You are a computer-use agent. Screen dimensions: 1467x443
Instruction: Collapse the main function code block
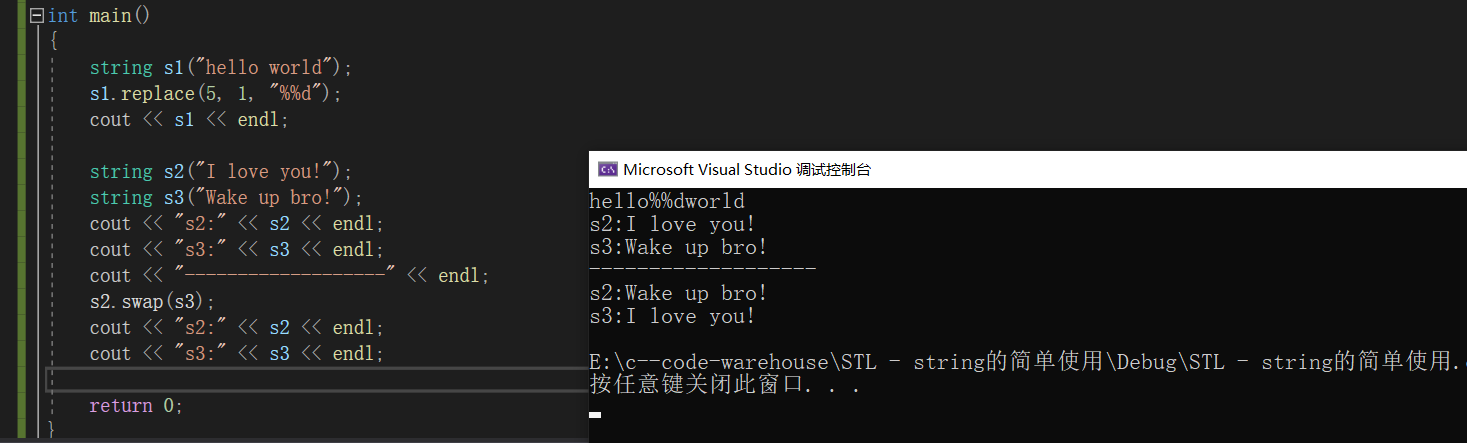(x=37, y=17)
